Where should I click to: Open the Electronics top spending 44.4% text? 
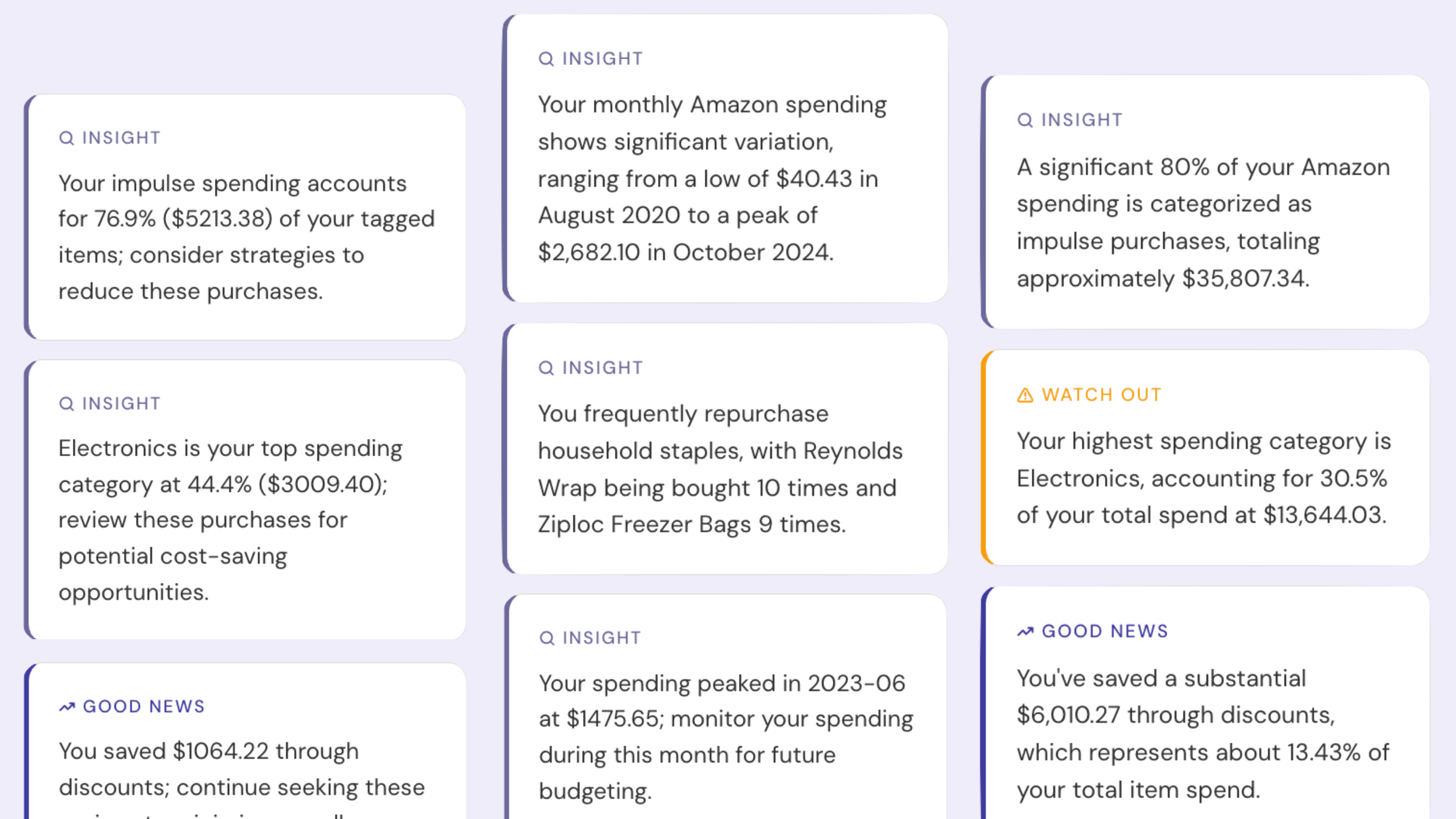(230, 520)
